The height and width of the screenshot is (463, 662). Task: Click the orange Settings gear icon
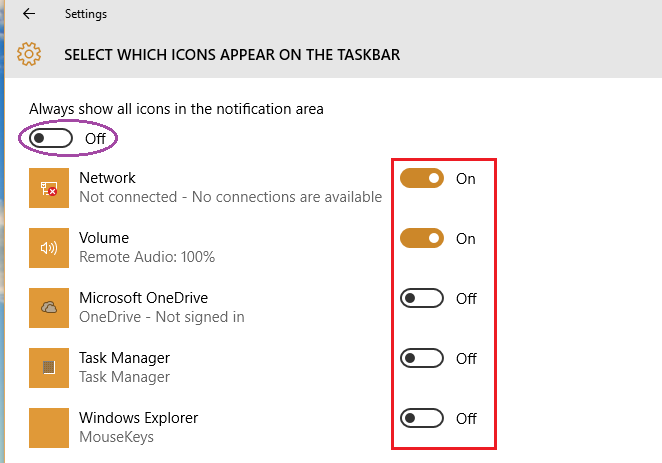(x=29, y=54)
